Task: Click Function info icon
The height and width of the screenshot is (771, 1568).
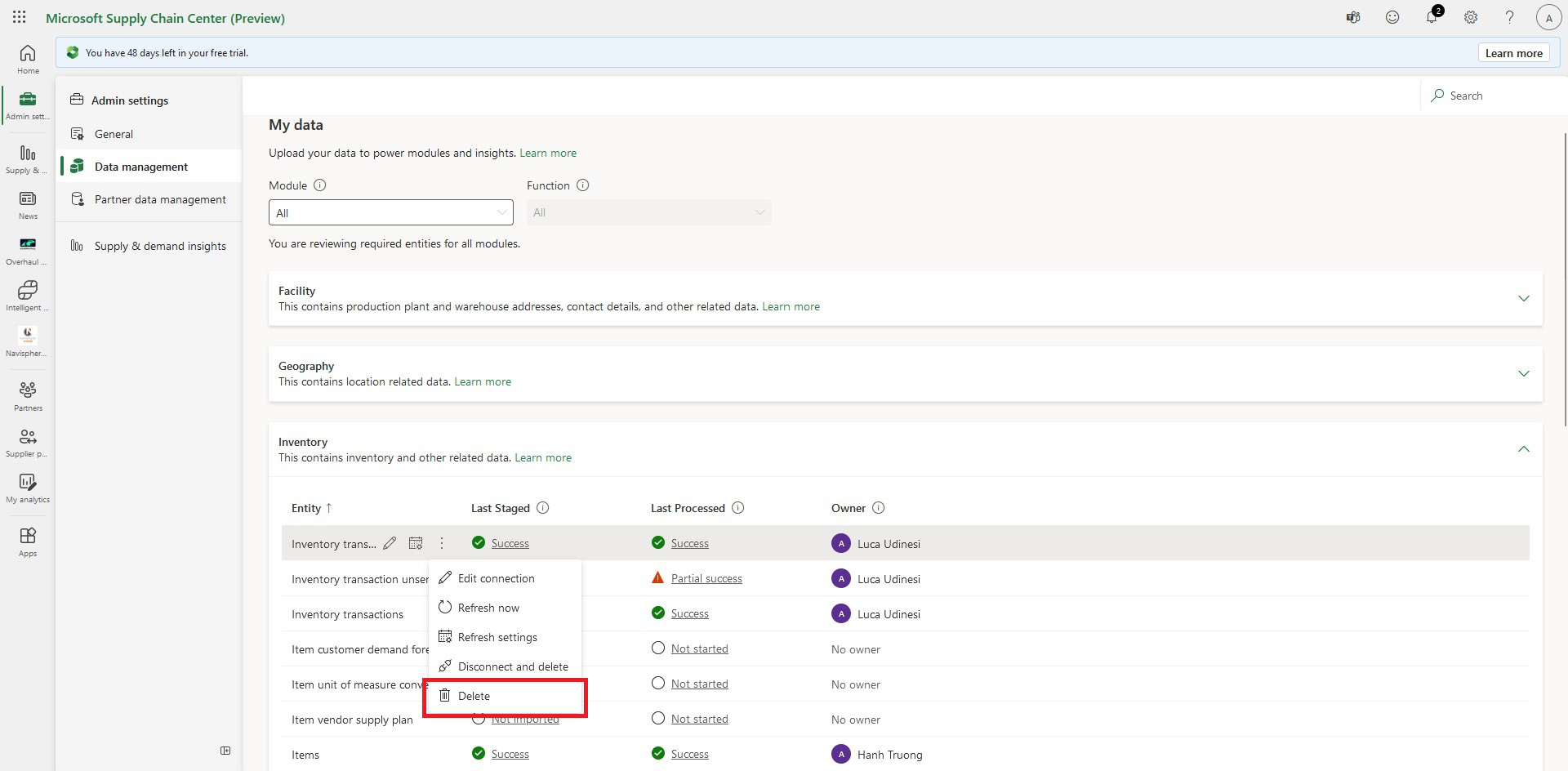Action: tap(583, 185)
